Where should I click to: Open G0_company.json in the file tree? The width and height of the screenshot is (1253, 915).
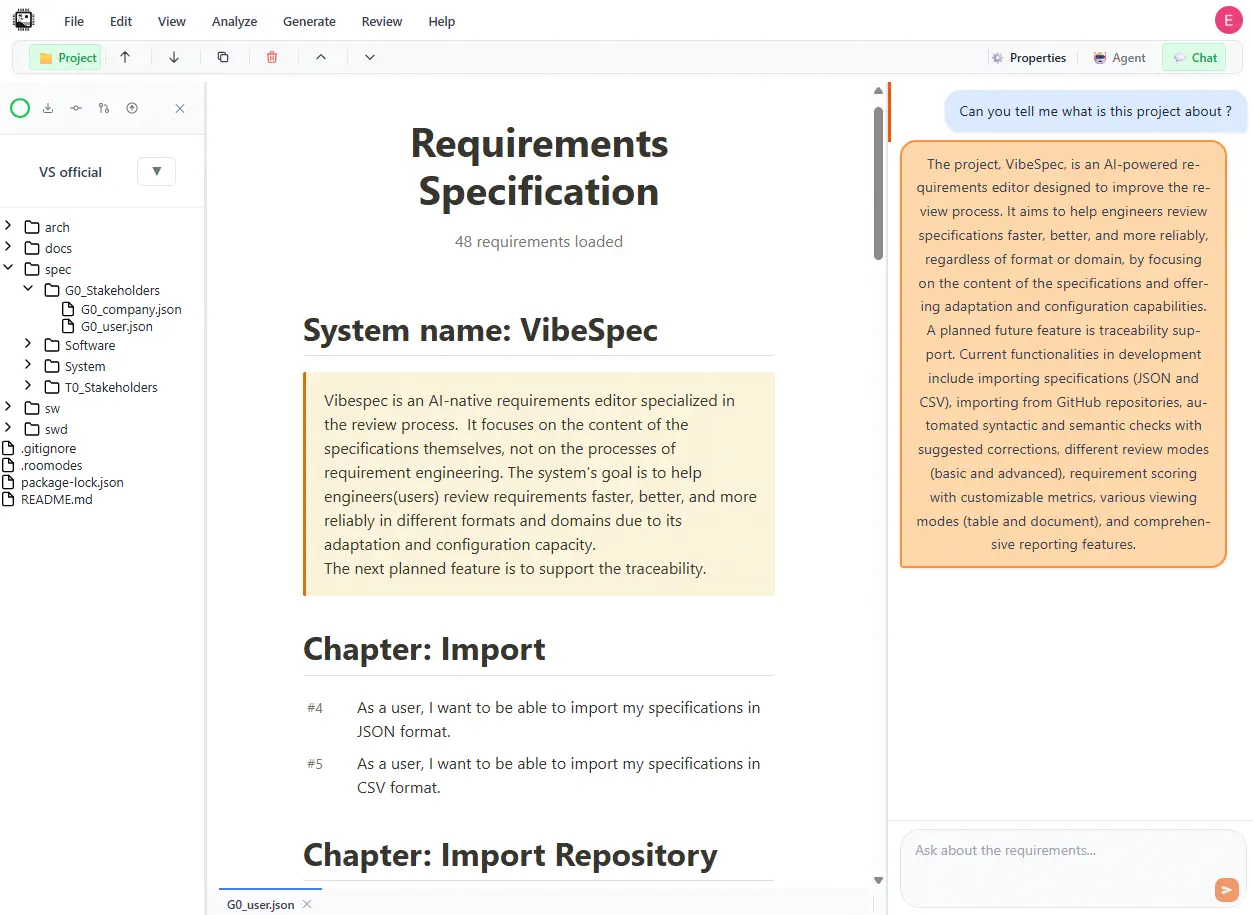(x=130, y=309)
